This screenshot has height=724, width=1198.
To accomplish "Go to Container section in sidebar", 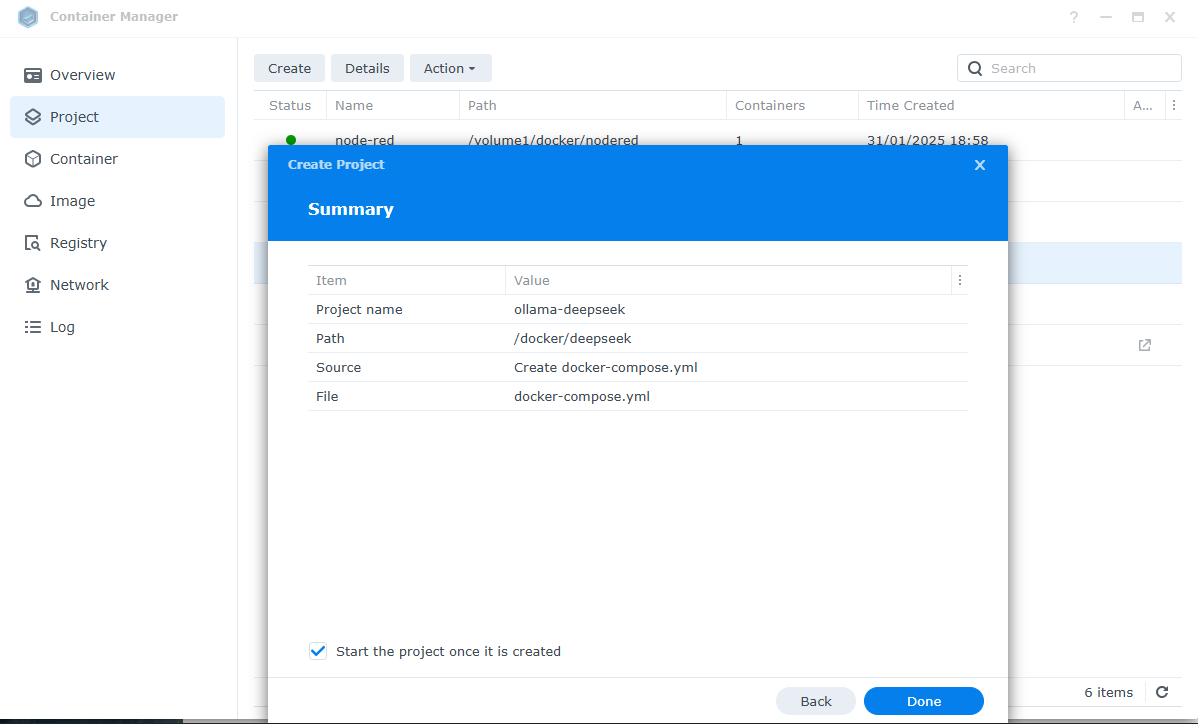I will (117, 159).
